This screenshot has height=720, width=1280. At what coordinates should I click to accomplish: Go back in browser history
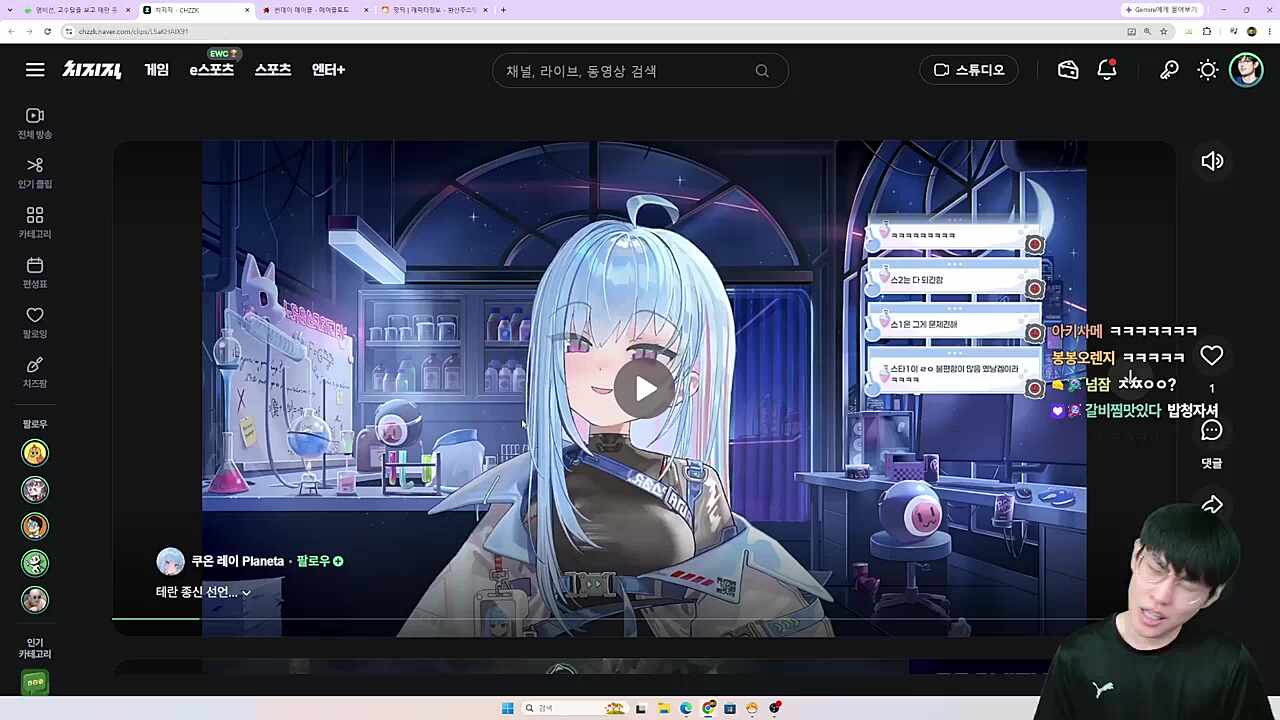11,31
